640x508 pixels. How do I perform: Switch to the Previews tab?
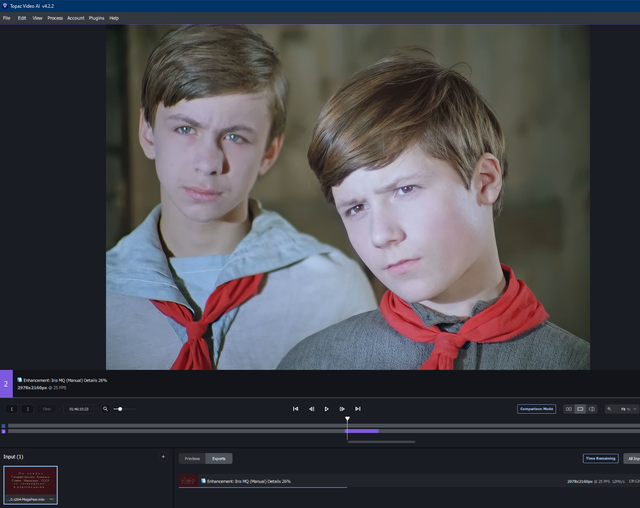click(192, 459)
